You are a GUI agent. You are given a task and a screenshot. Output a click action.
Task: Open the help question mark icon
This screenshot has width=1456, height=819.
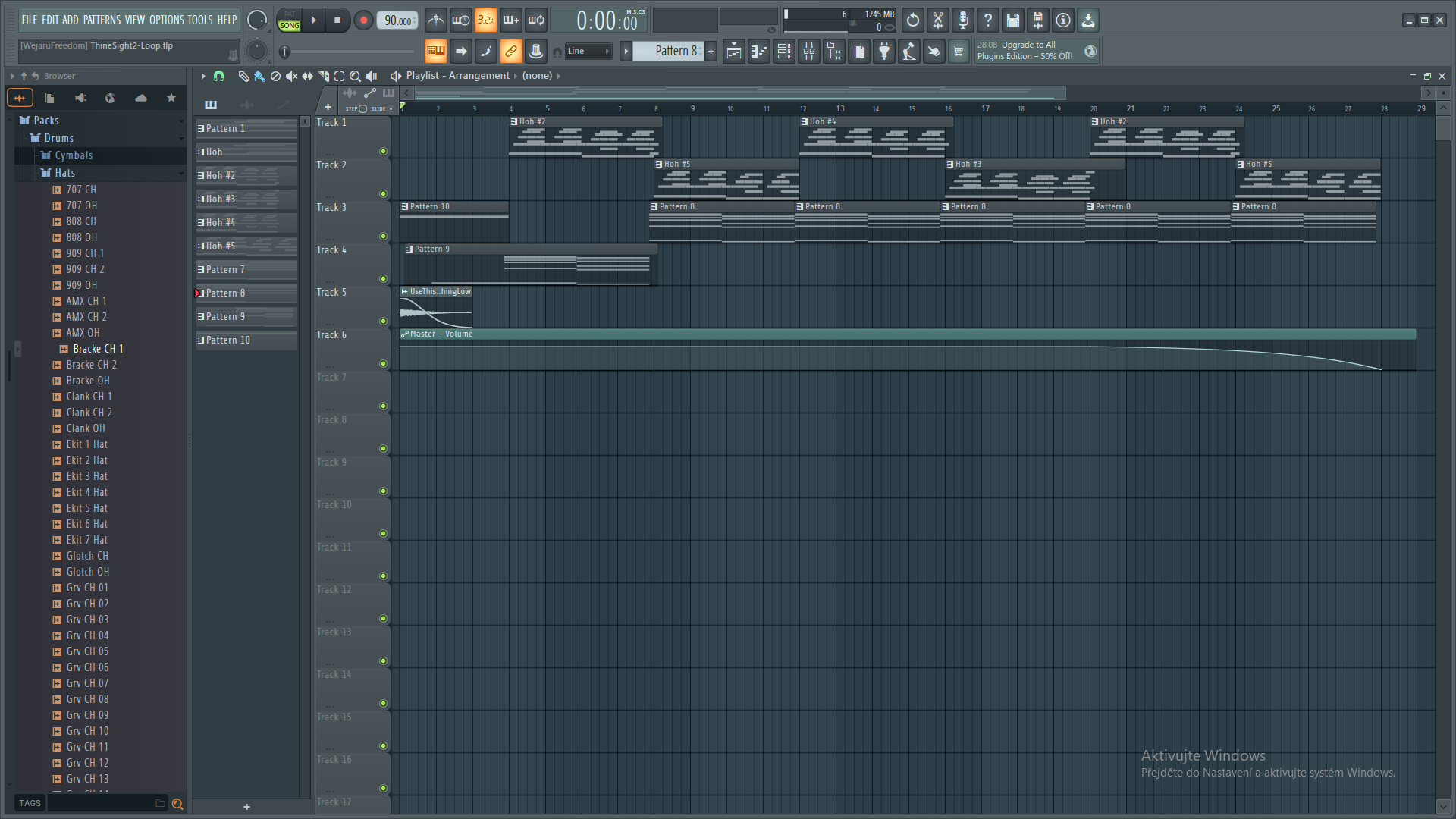pos(988,20)
